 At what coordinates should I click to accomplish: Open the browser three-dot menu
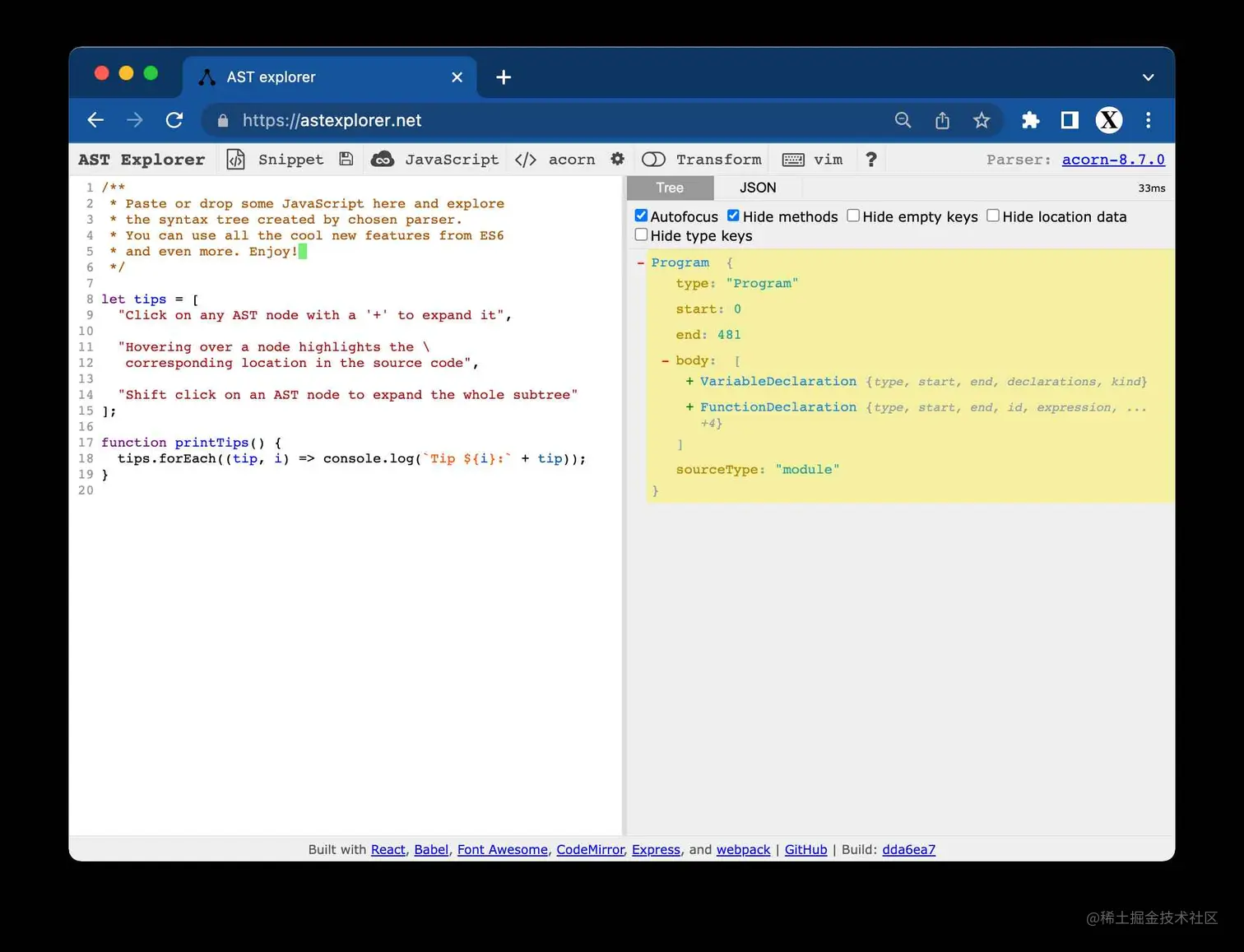click(1149, 120)
